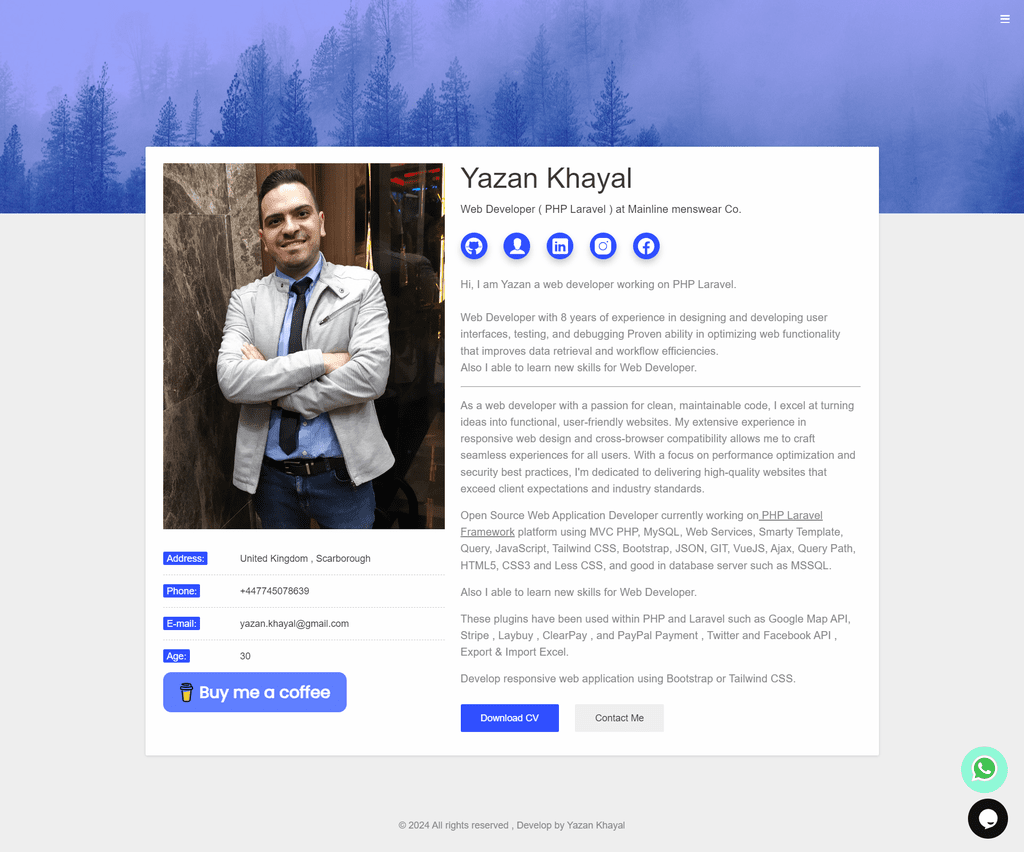Image resolution: width=1024 pixels, height=852 pixels.
Task: Click the Yazan Khayal name heading
Action: 546,178
